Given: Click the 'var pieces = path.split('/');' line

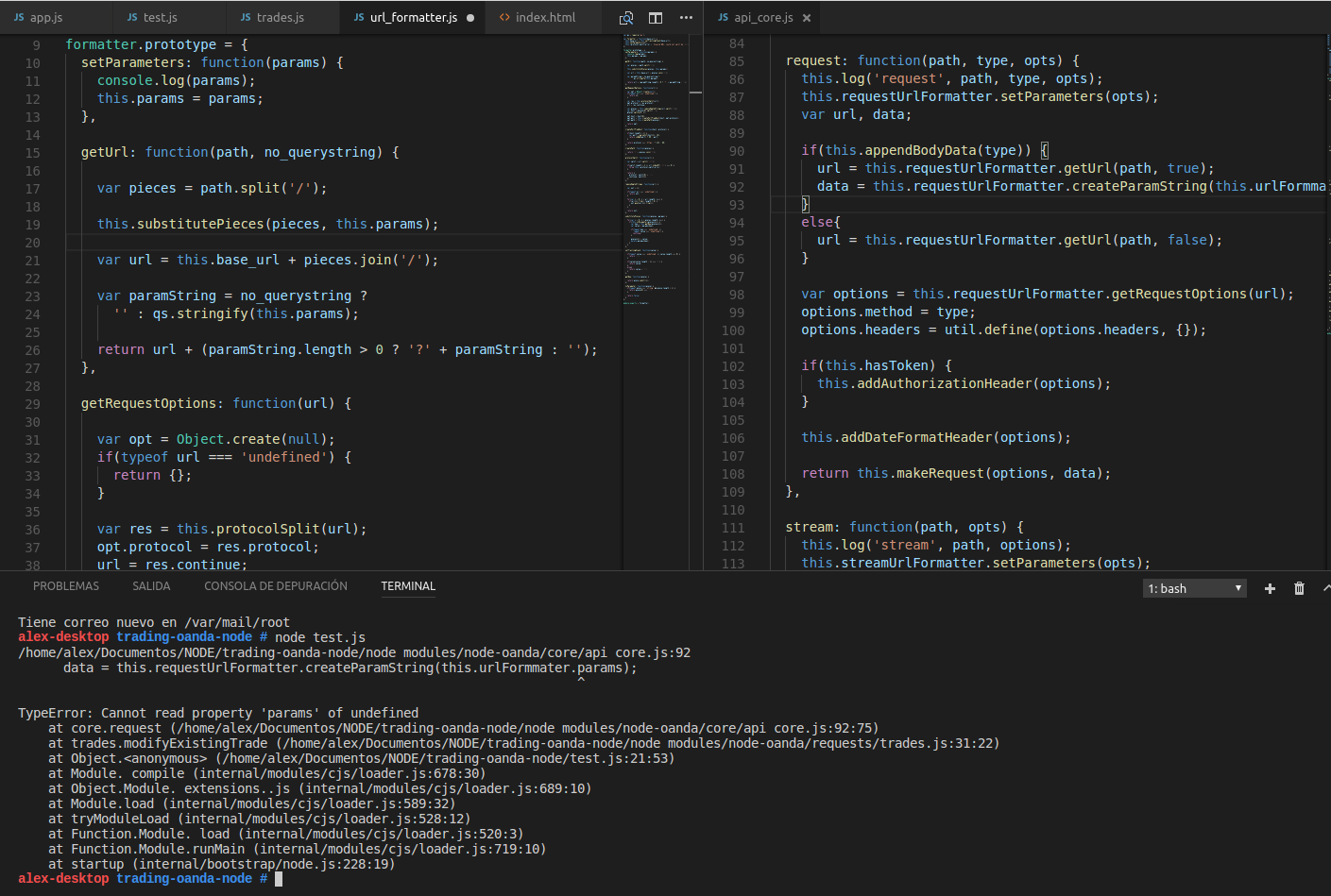Looking at the screenshot, I should 212,188.
